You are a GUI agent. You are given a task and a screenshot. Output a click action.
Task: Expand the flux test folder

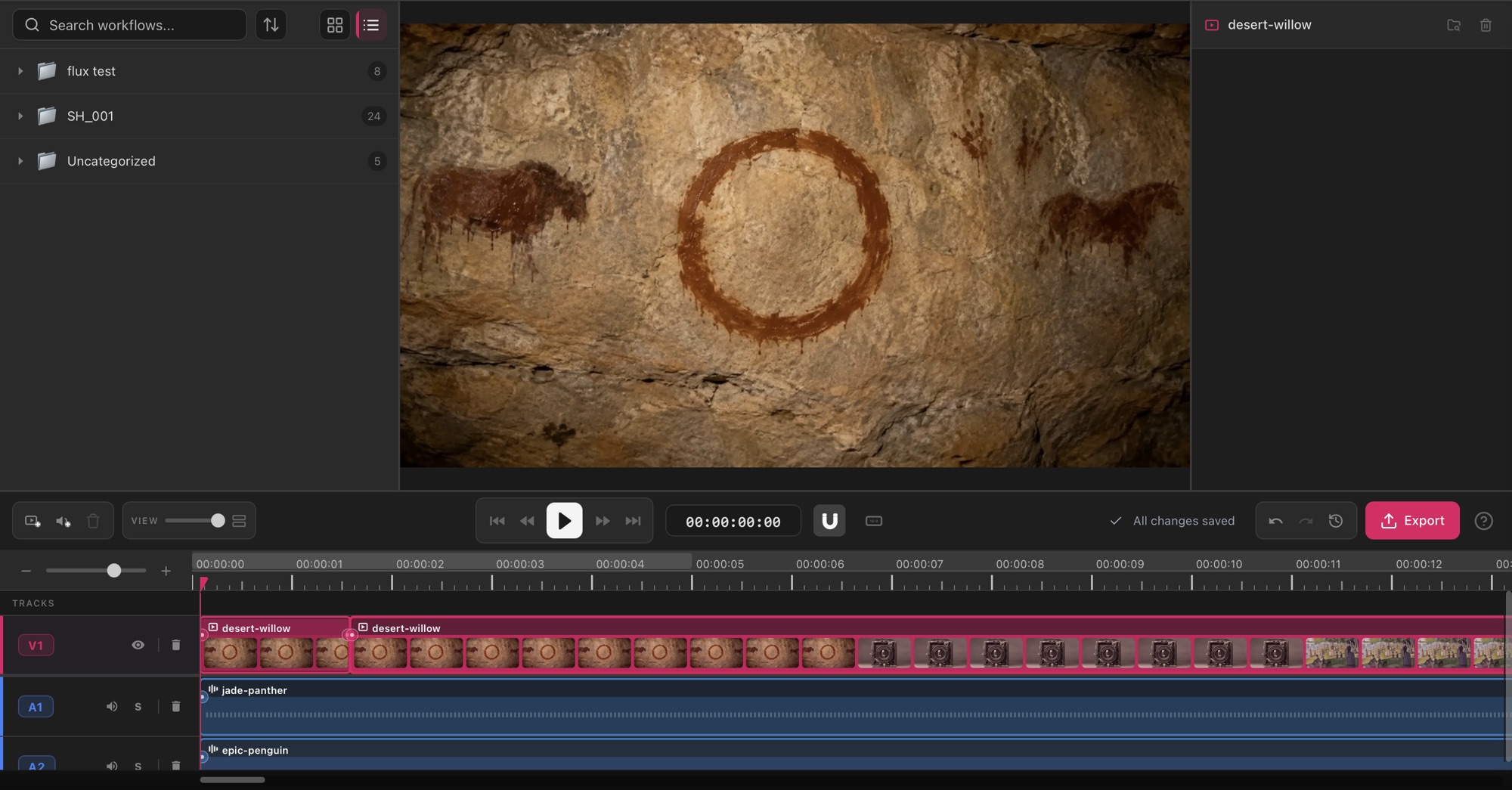(20, 71)
